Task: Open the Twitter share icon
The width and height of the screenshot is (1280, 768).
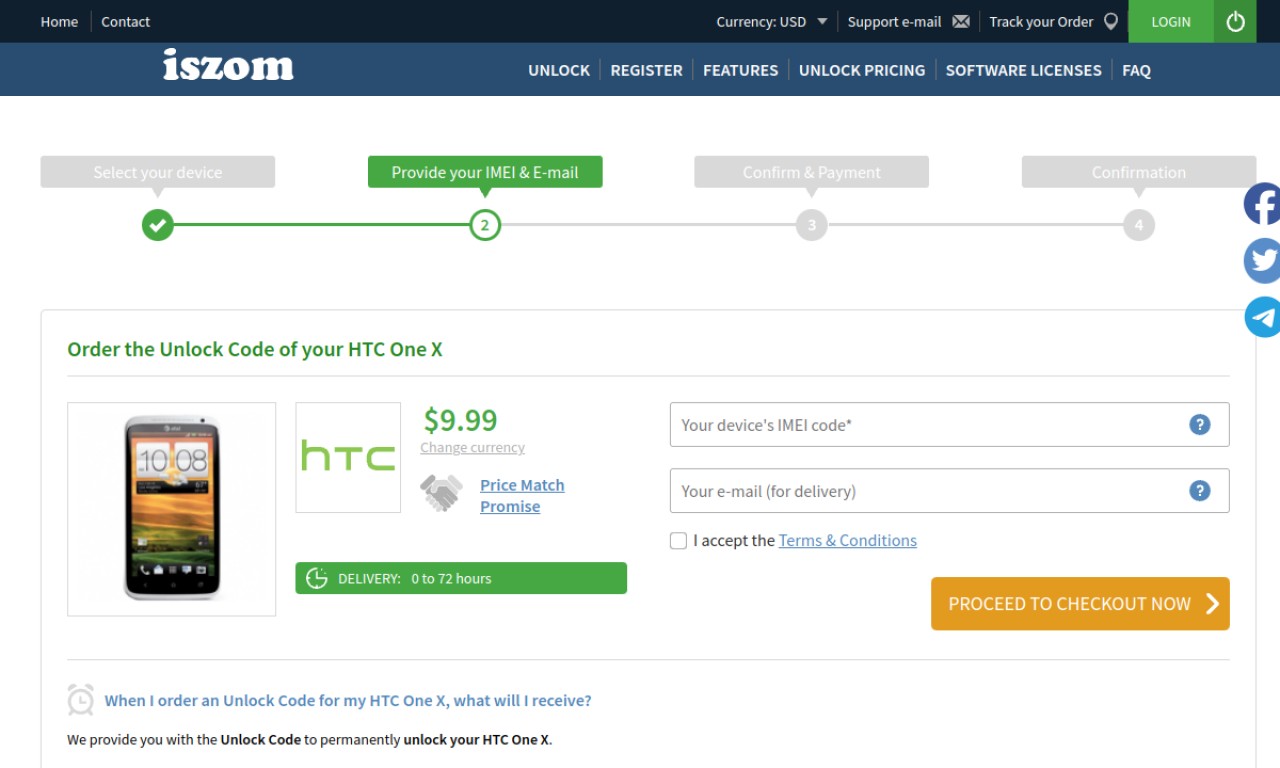Action: point(1262,261)
